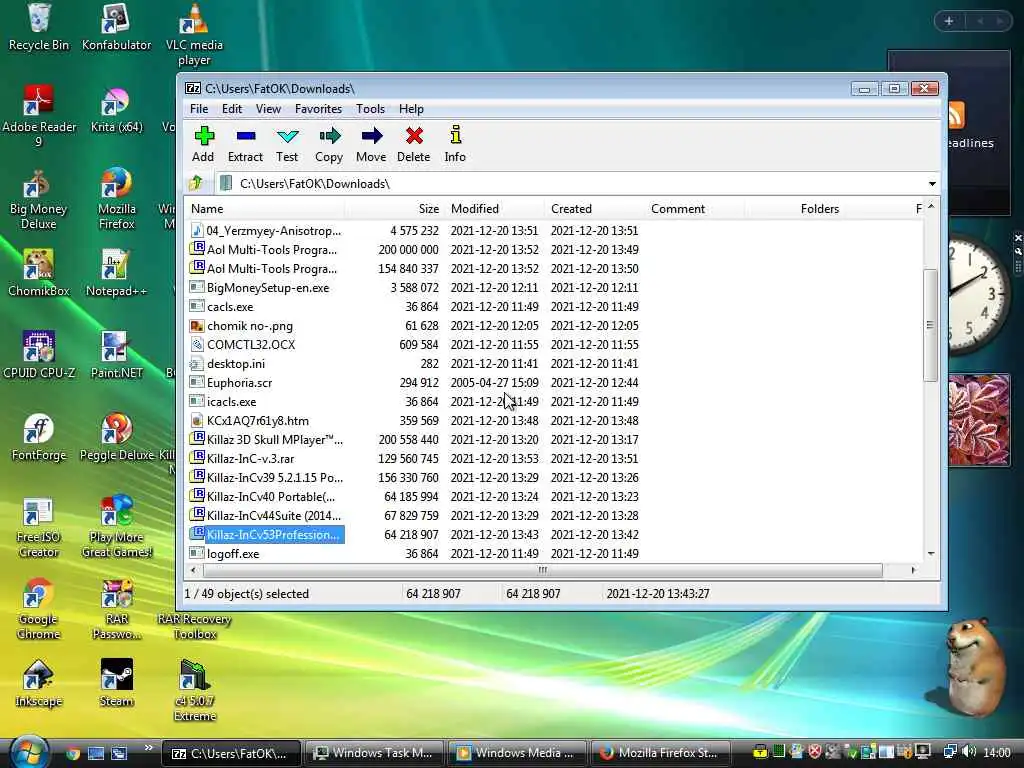Open the Info toolbar icon

(455, 144)
